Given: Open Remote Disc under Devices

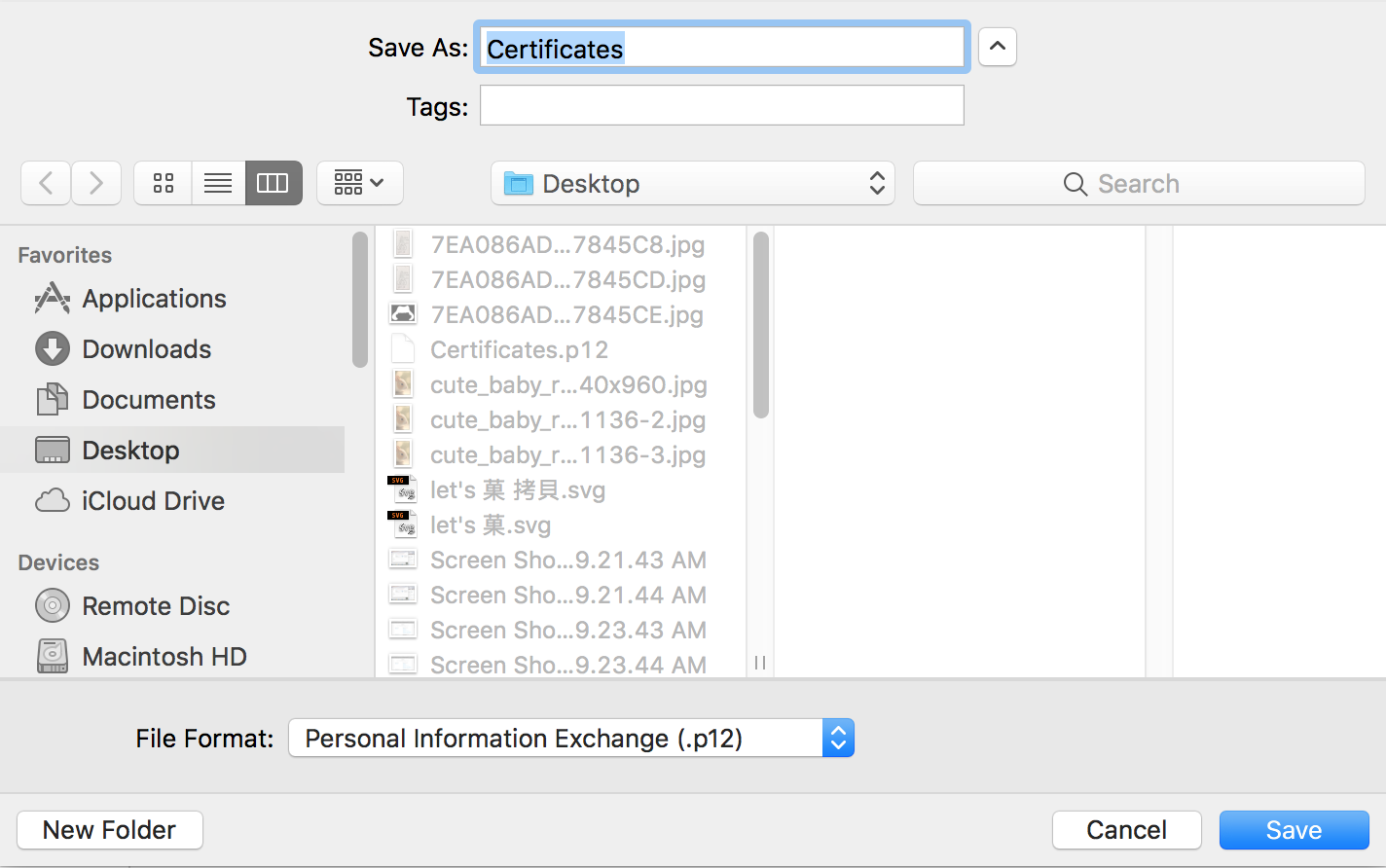Looking at the screenshot, I should (x=156, y=606).
